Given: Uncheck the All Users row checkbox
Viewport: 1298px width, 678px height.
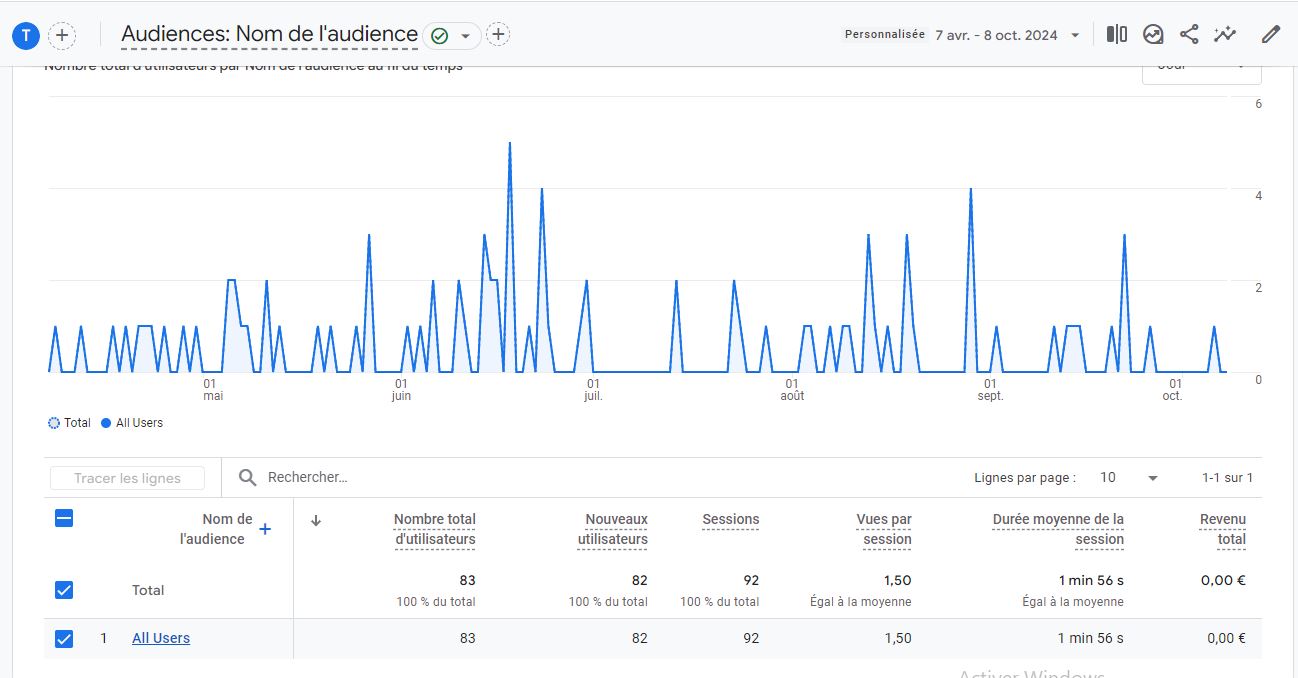Looking at the screenshot, I should tap(64, 638).
